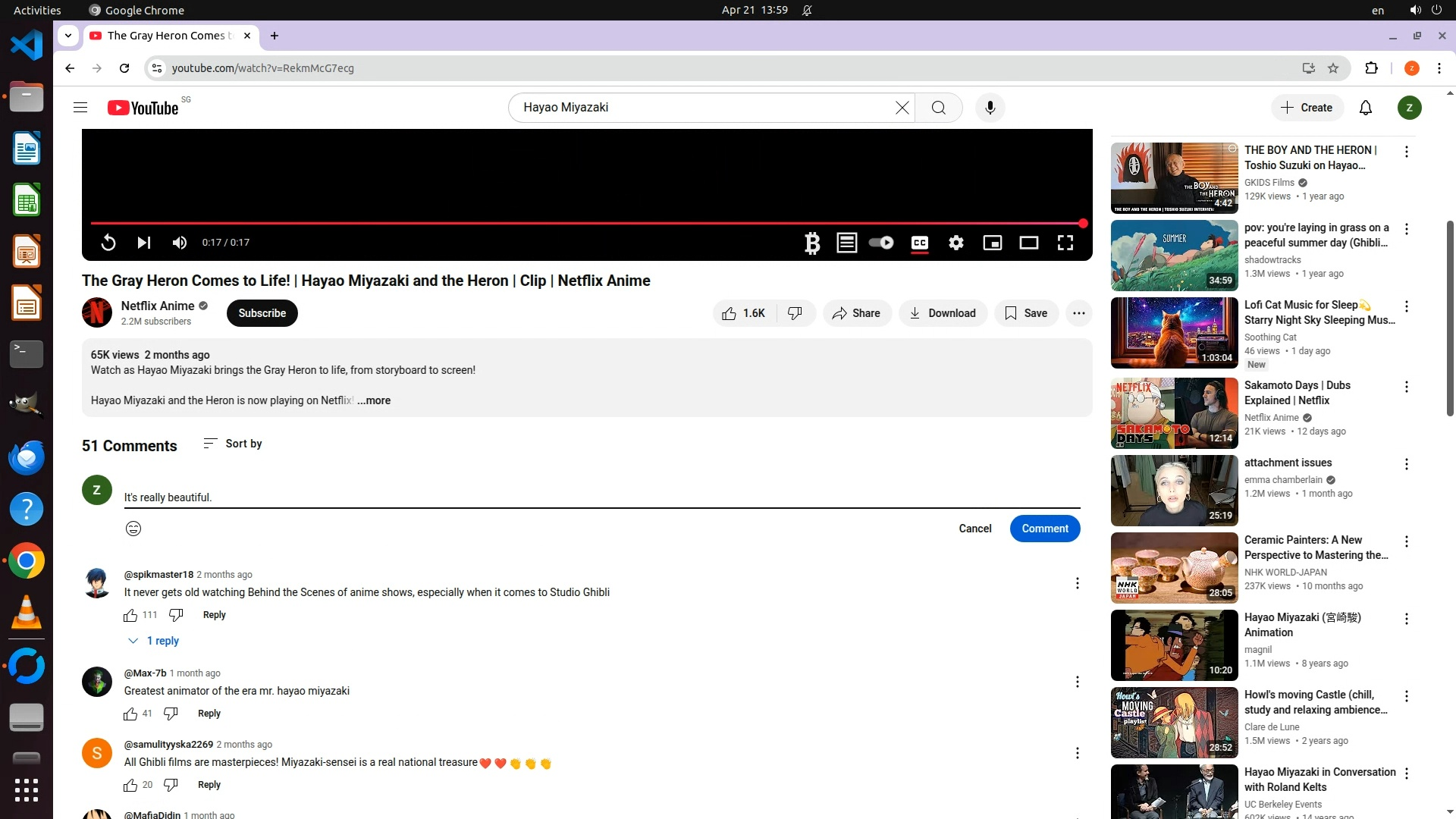Open emoji picker below comment box

point(133,529)
